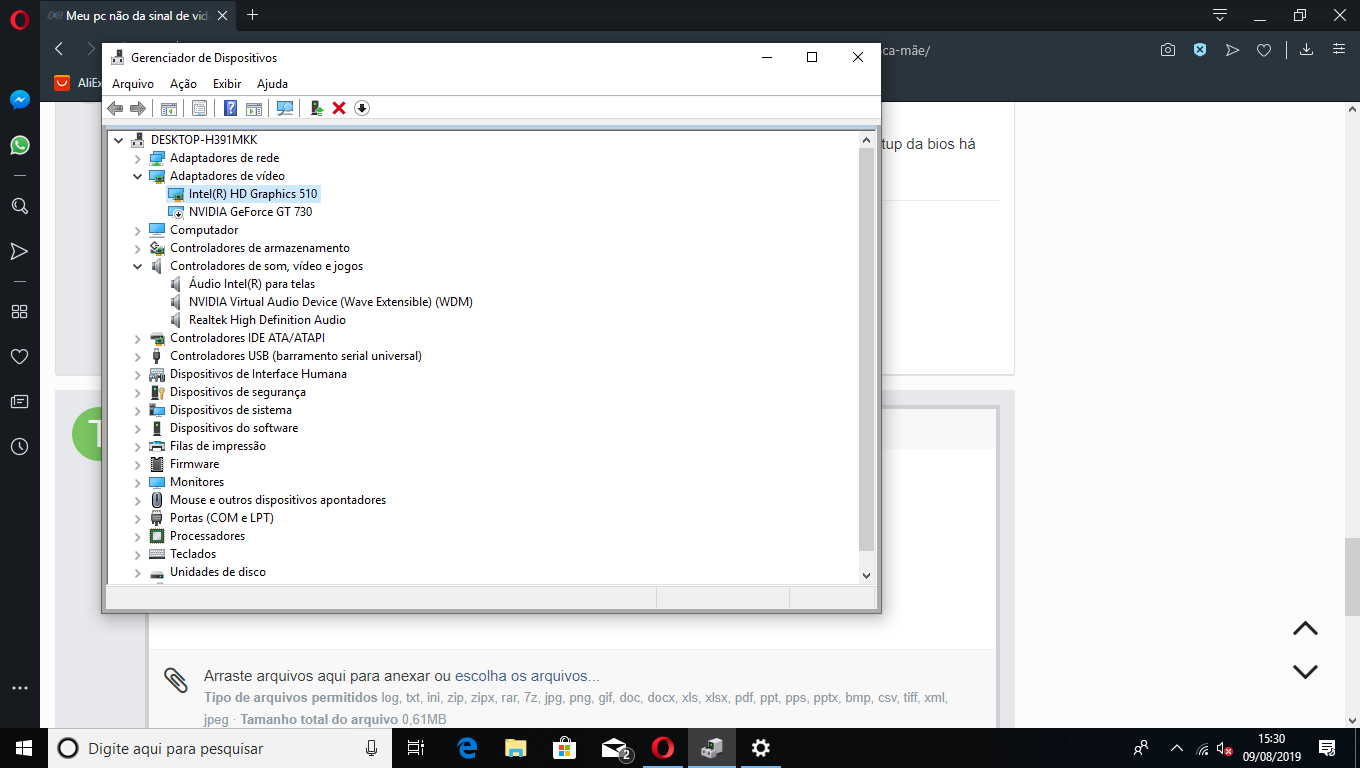This screenshot has height=768, width=1360.
Task: Expand Controladores IDE ATA/ATAPI node
Action: coord(138,338)
